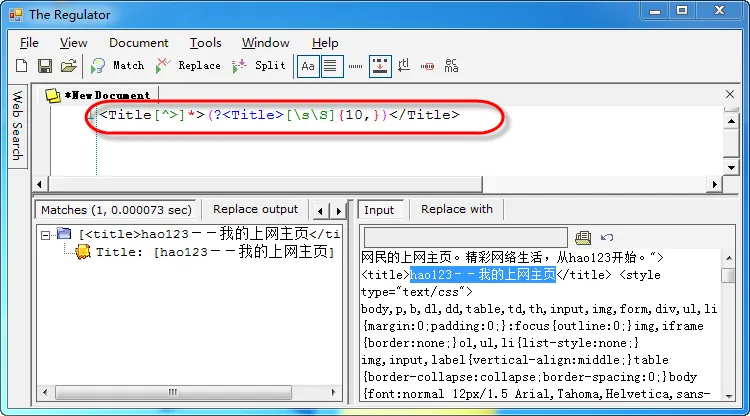Toggle the singleline dotted option icon
This screenshot has width=750, height=416.
click(x=355, y=66)
